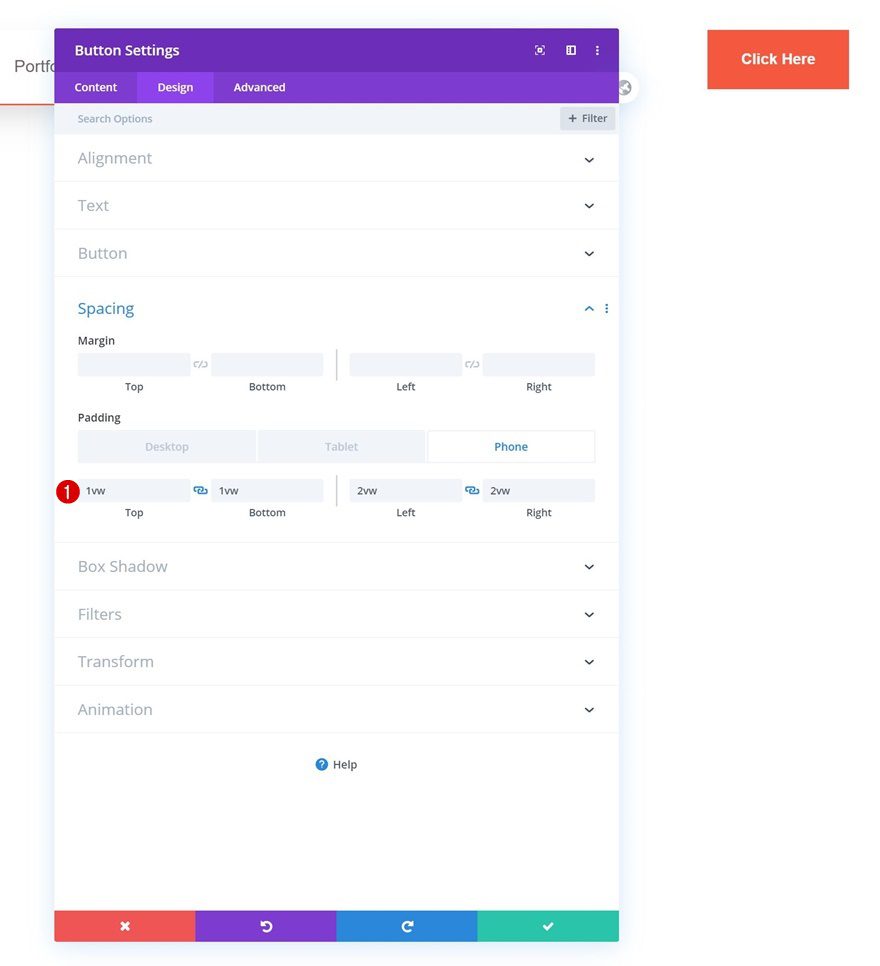Open the Button Settings three-dot menu
This screenshot has height=966, width=880.
click(597, 50)
